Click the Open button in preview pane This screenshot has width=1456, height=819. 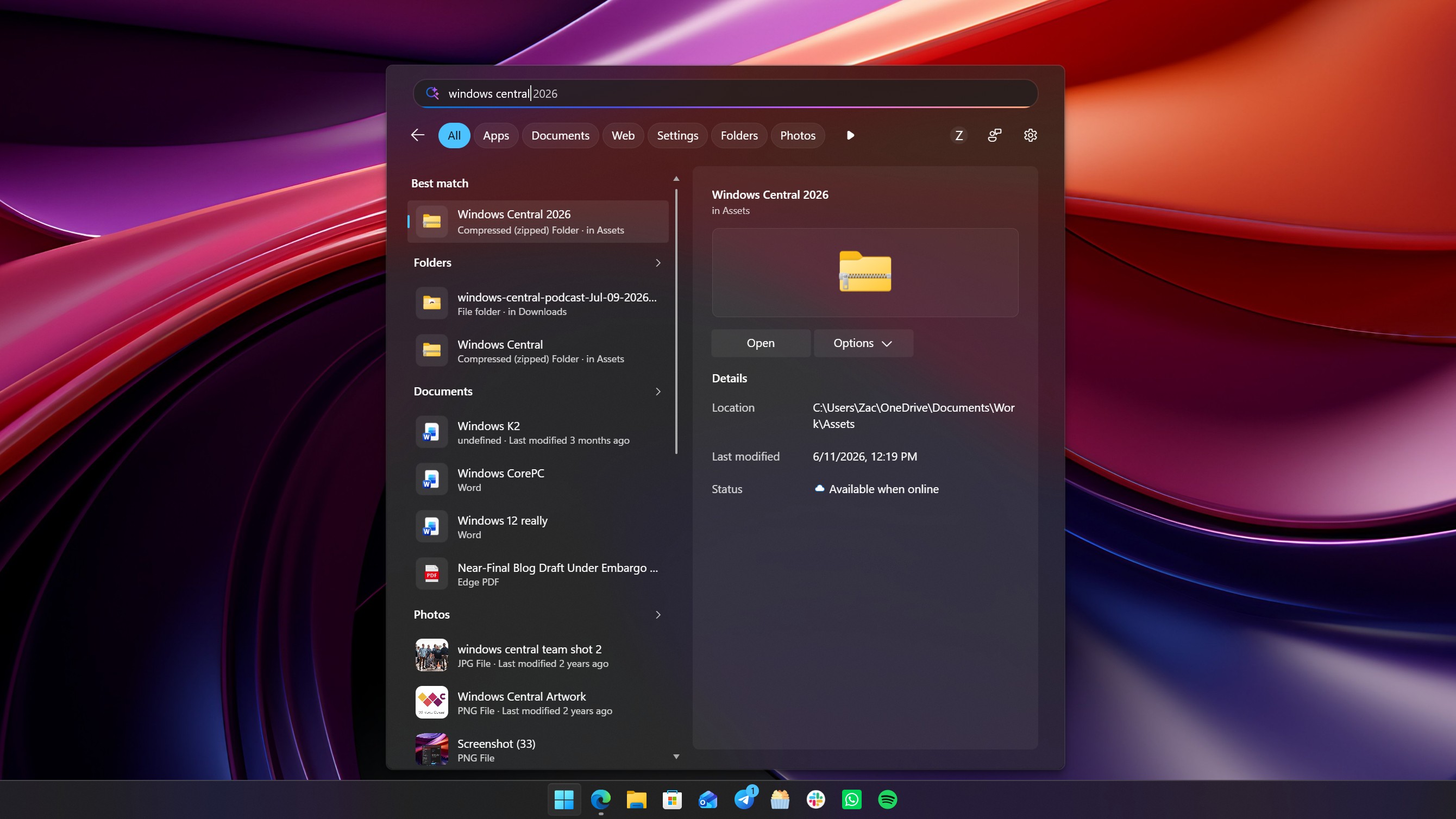pos(760,343)
